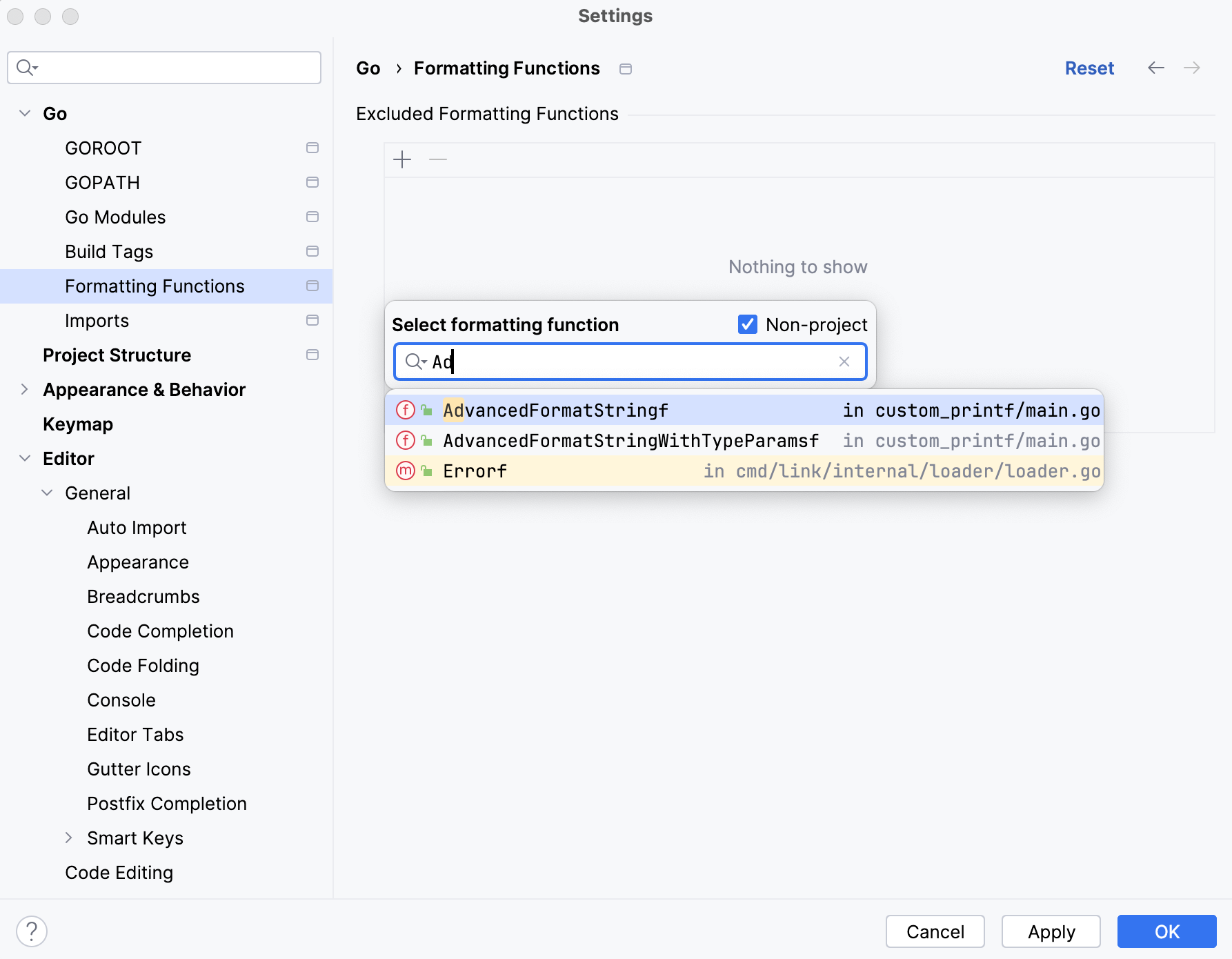Go back with the left arrow icon

click(1156, 68)
